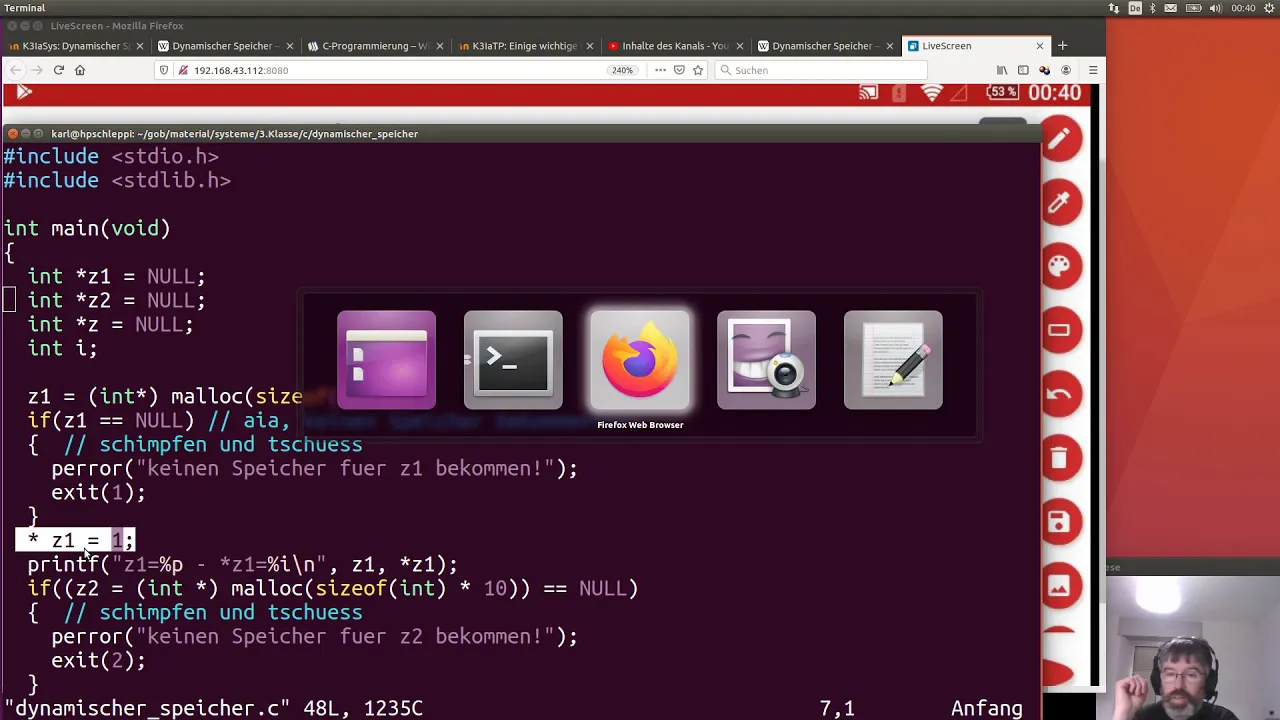The height and width of the screenshot is (720, 1280).
Task: Click the line 'int *z = NULL;'
Action: pos(110,324)
